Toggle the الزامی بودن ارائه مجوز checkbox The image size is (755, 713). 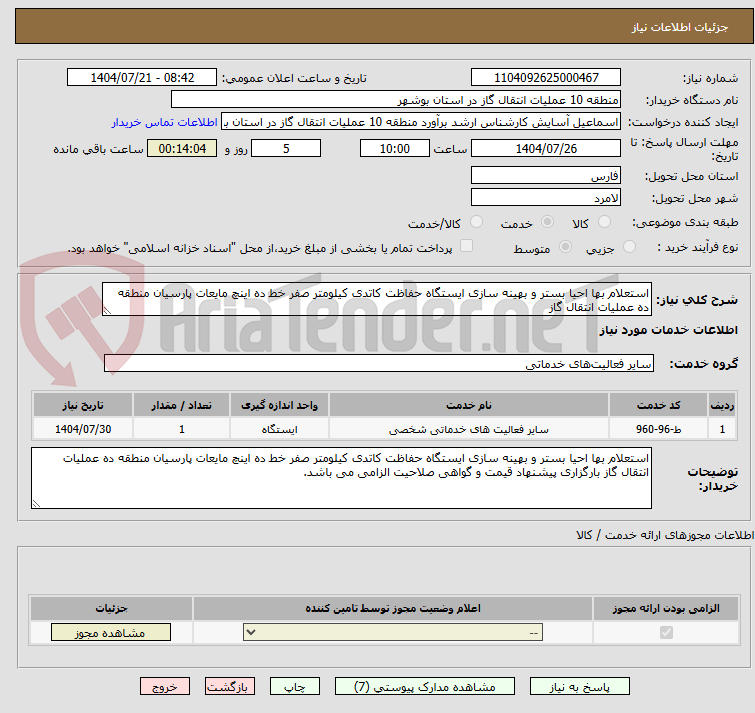pos(666,632)
